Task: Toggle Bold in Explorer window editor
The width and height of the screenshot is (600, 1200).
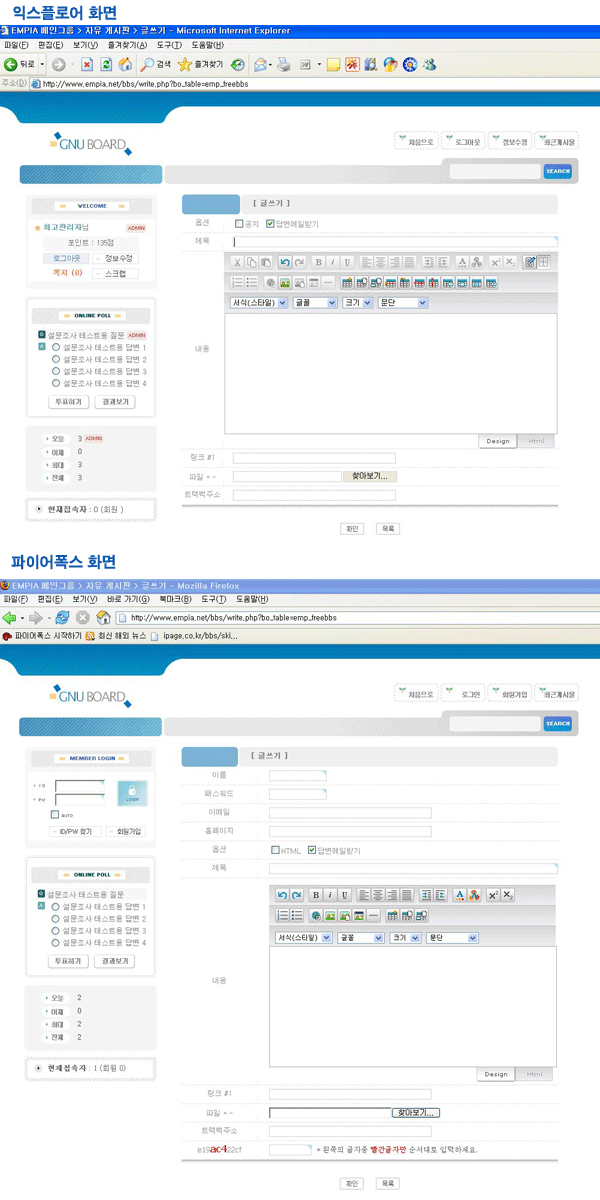Action: (317, 262)
